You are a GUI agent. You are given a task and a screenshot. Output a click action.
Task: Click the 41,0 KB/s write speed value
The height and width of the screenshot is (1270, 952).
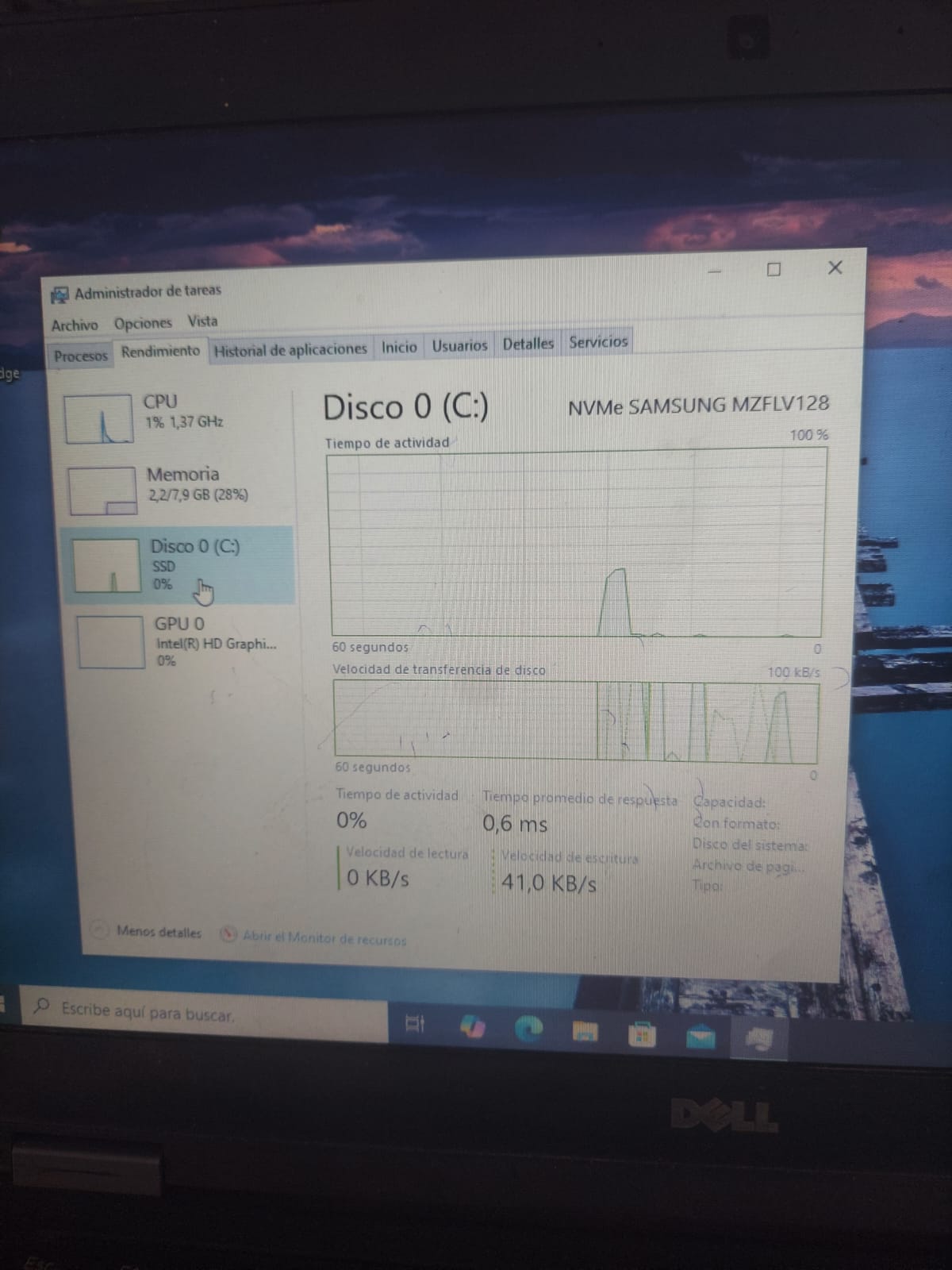click(549, 883)
